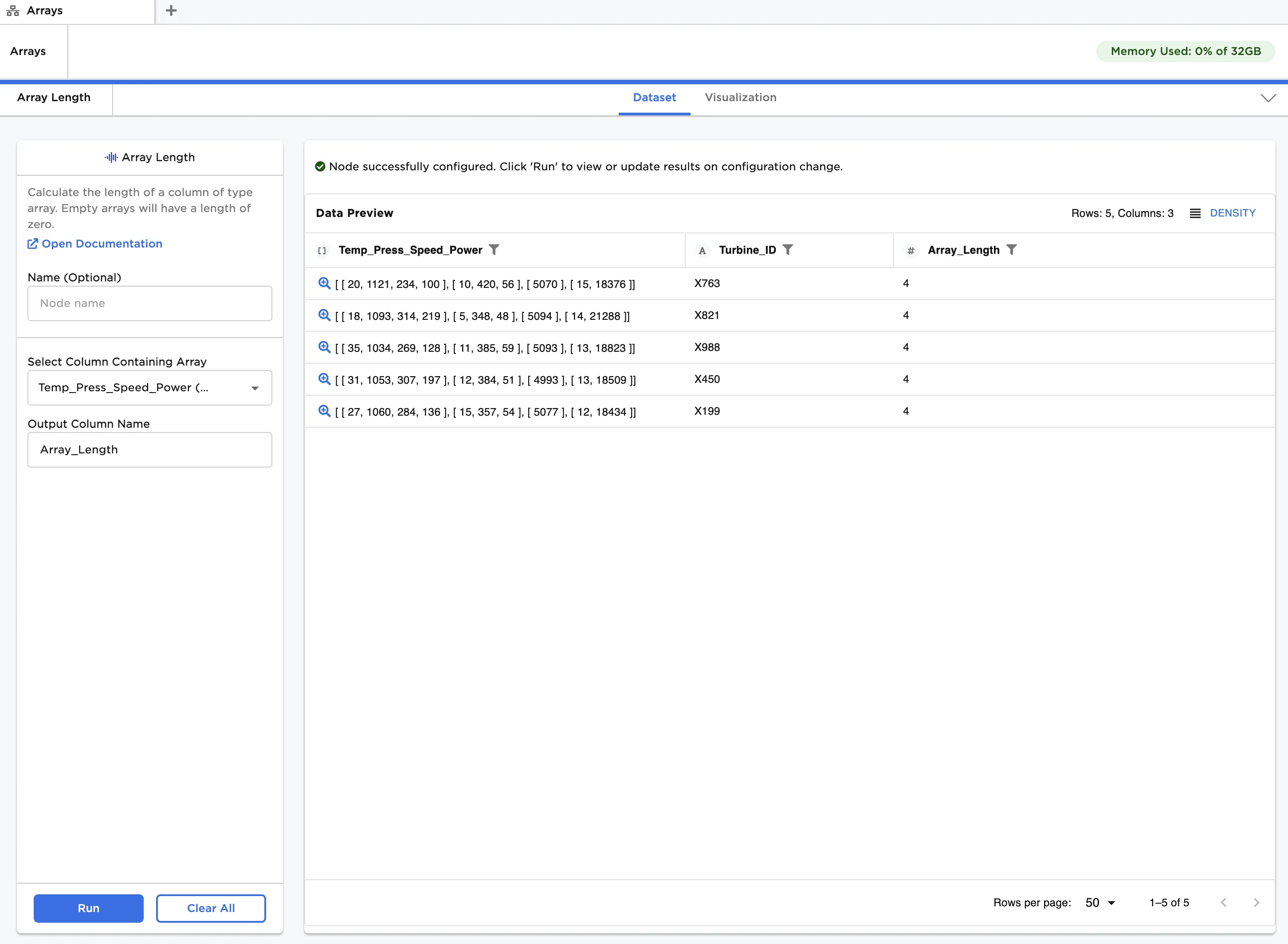1288x944 pixels.
Task: Click filter icon on Temp_Press_Speed_Power column
Action: pos(494,250)
